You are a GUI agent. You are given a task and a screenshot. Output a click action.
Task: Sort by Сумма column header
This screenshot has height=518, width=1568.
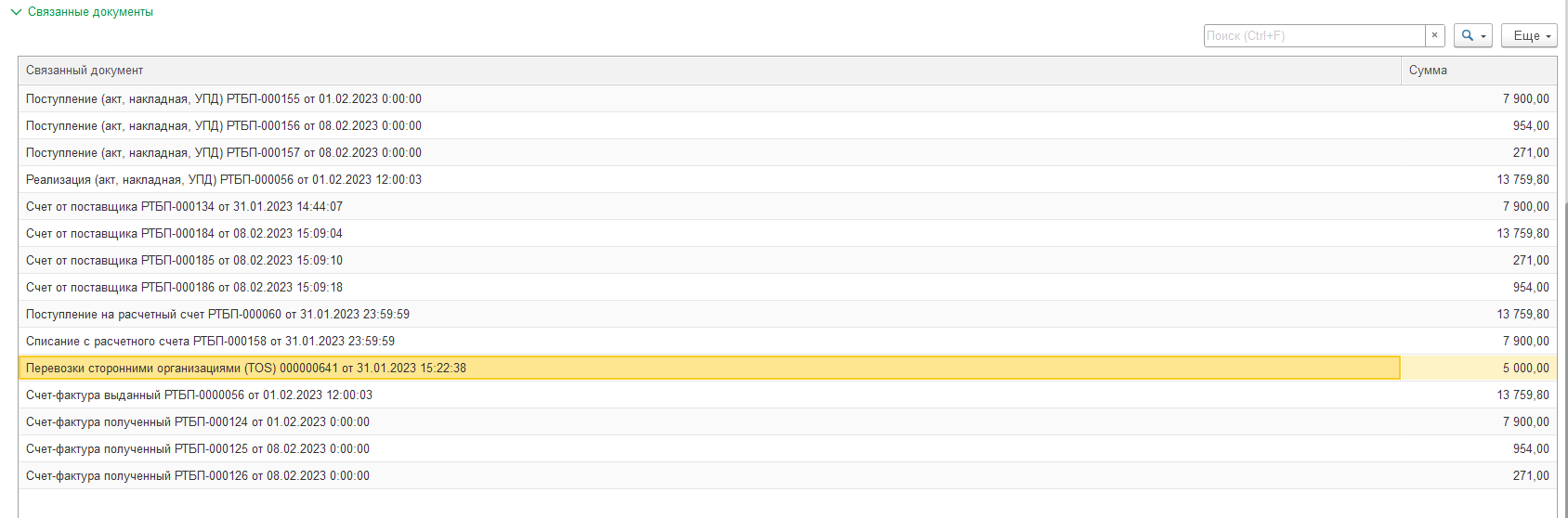[1479, 71]
